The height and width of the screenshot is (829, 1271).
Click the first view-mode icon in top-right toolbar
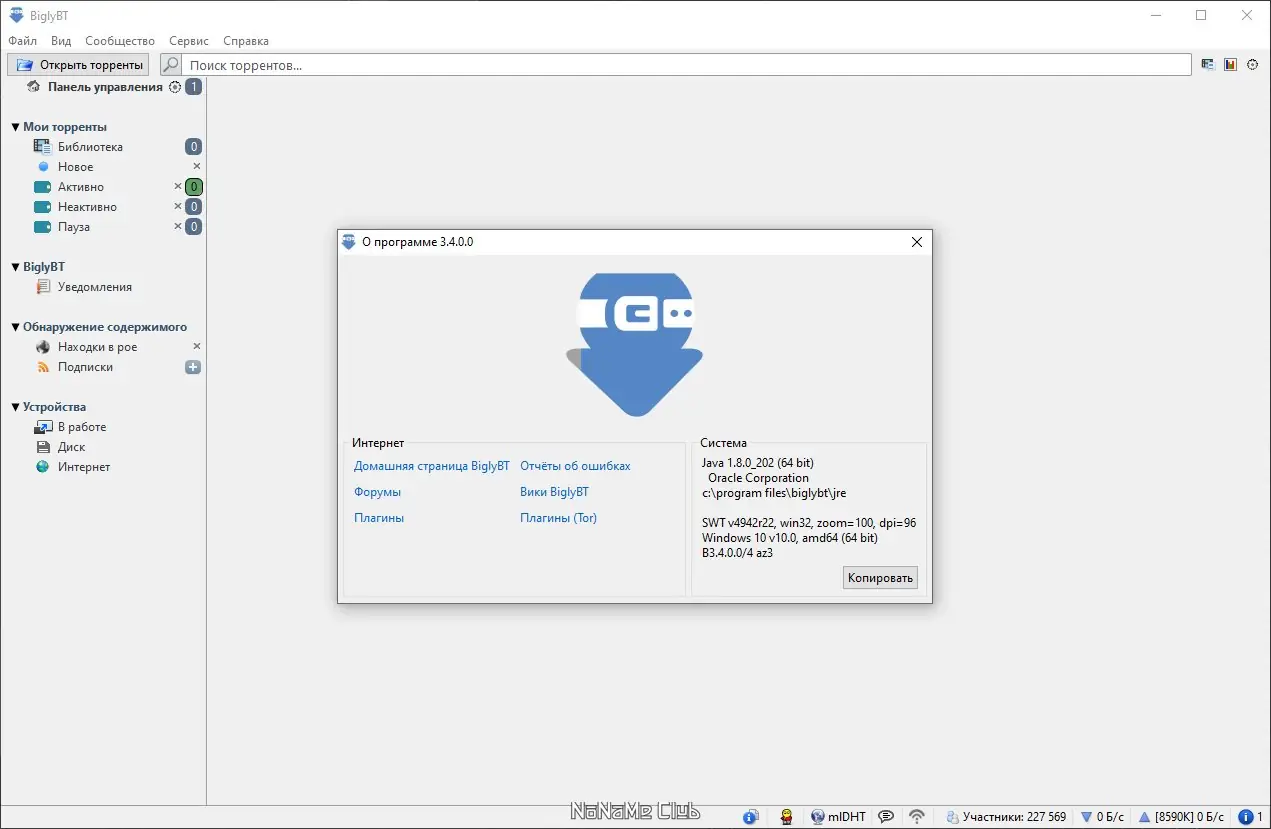(1208, 65)
